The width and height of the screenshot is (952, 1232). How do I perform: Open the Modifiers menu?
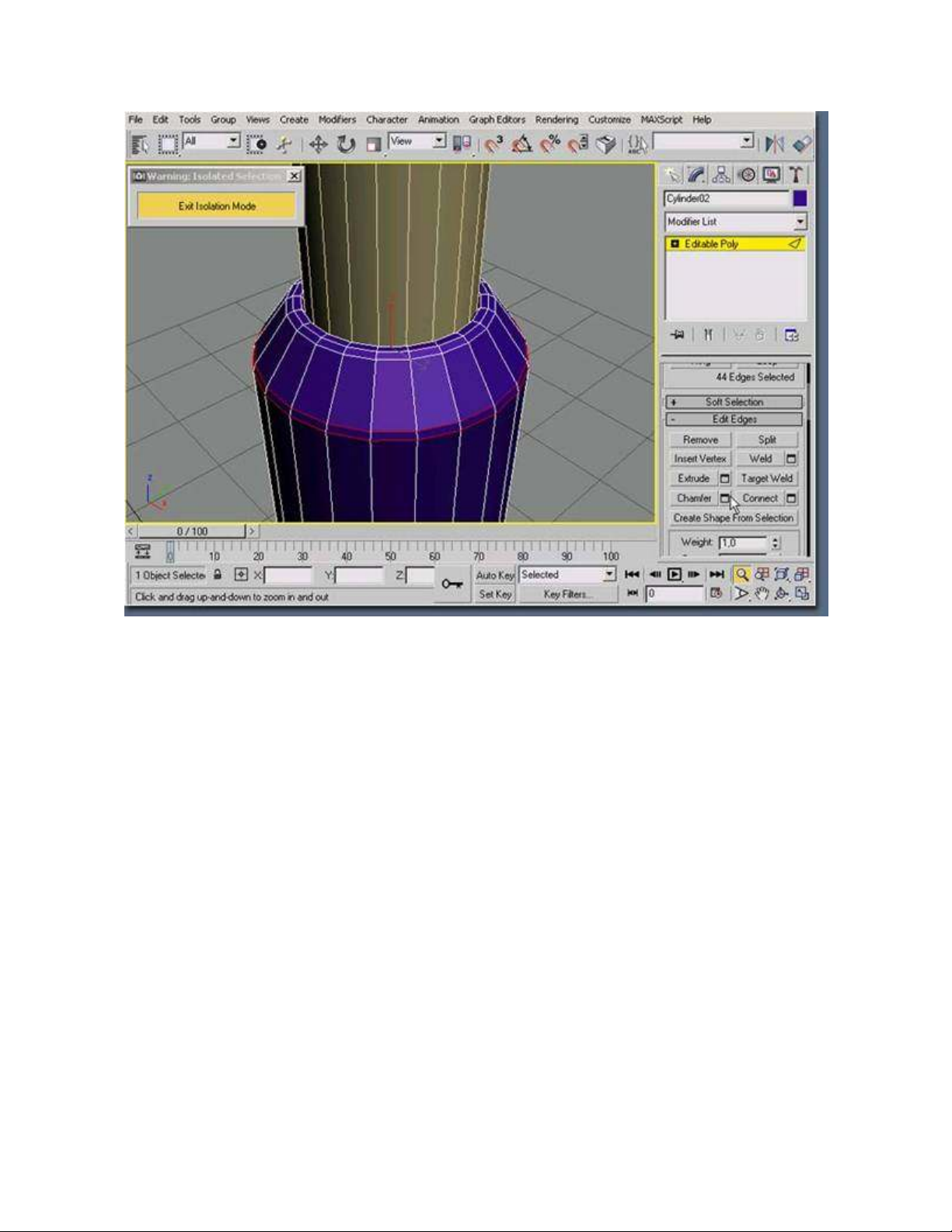coord(337,120)
